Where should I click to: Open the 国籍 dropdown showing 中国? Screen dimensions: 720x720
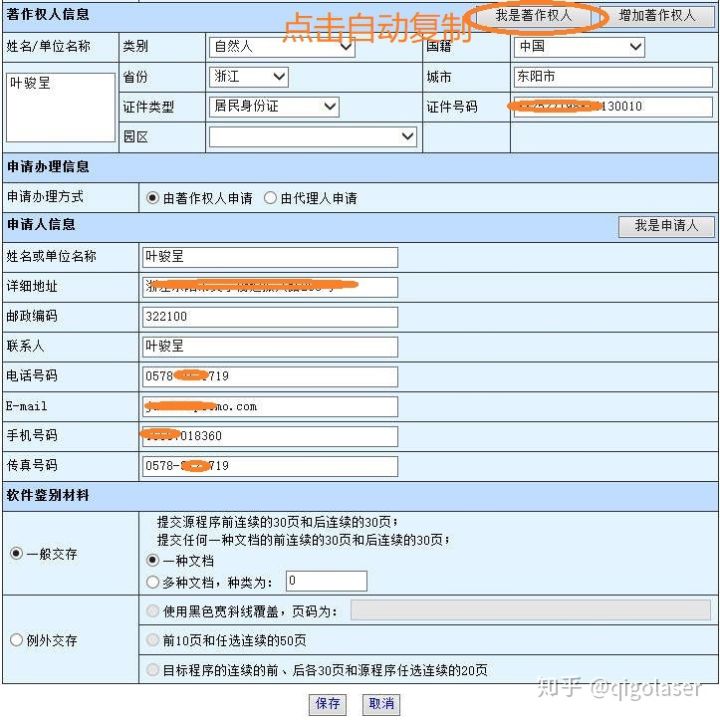pyautogui.click(x=579, y=47)
